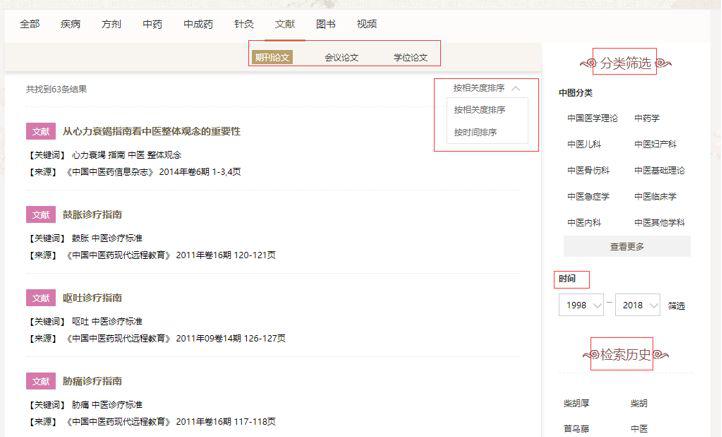Click the 共找到63条结果 count text
Viewport: 722px width, 437px height.
56,89
